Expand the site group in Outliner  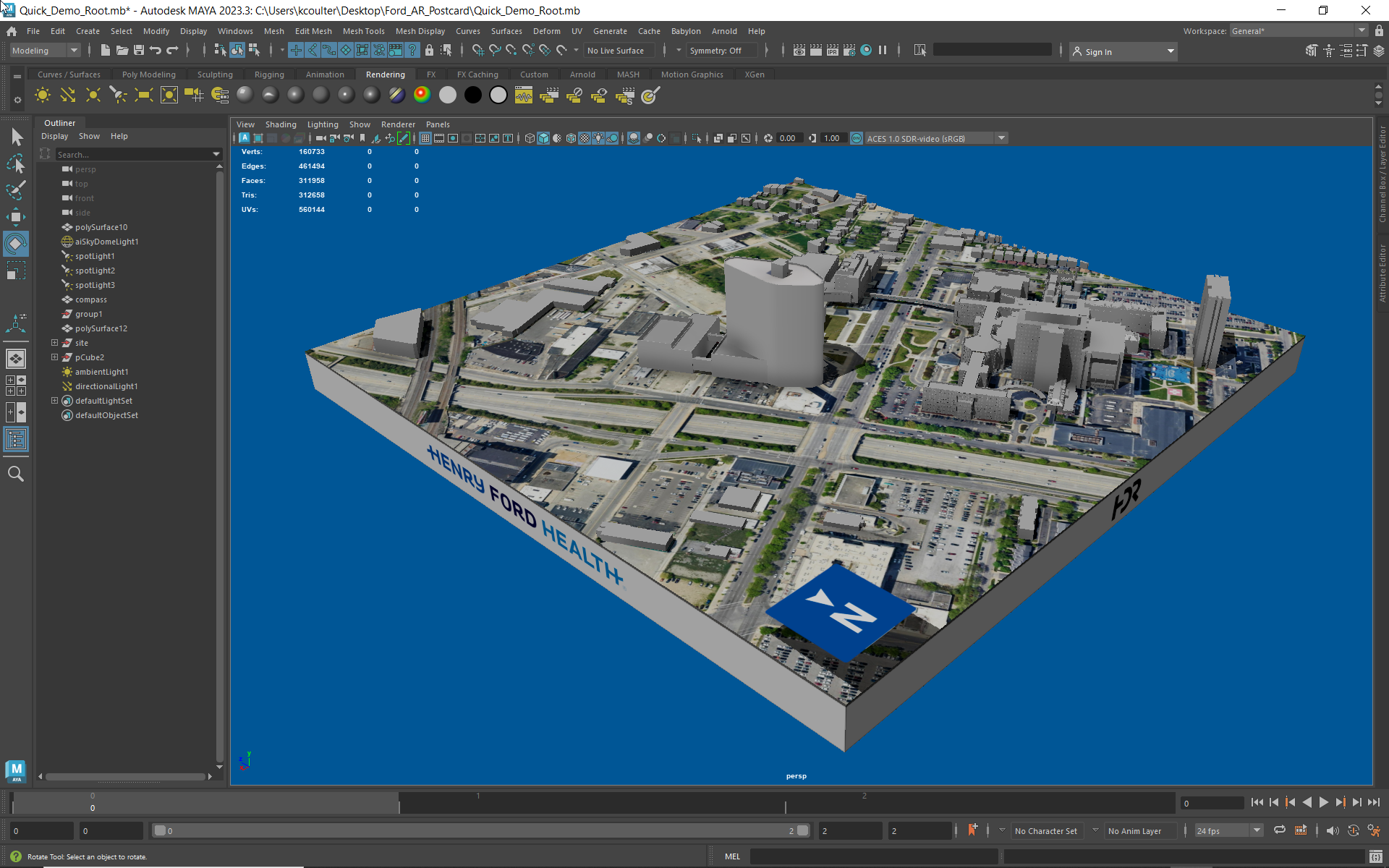coord(54,343)
